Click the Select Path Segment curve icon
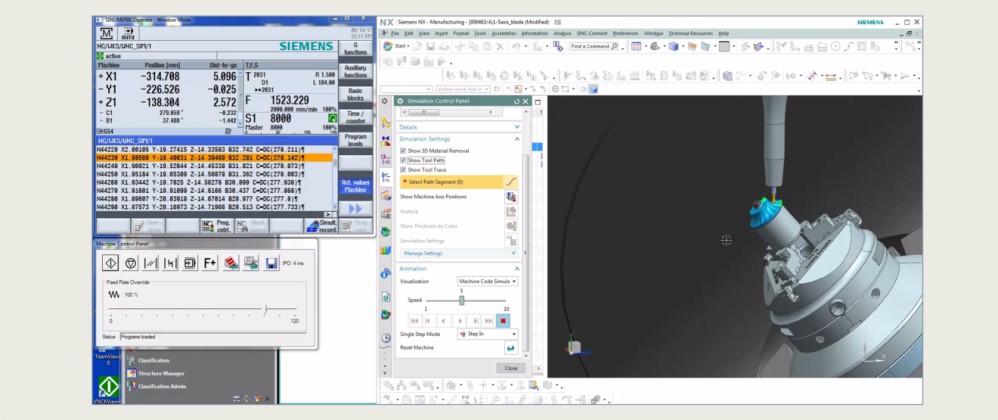 [x=511, y=182]
